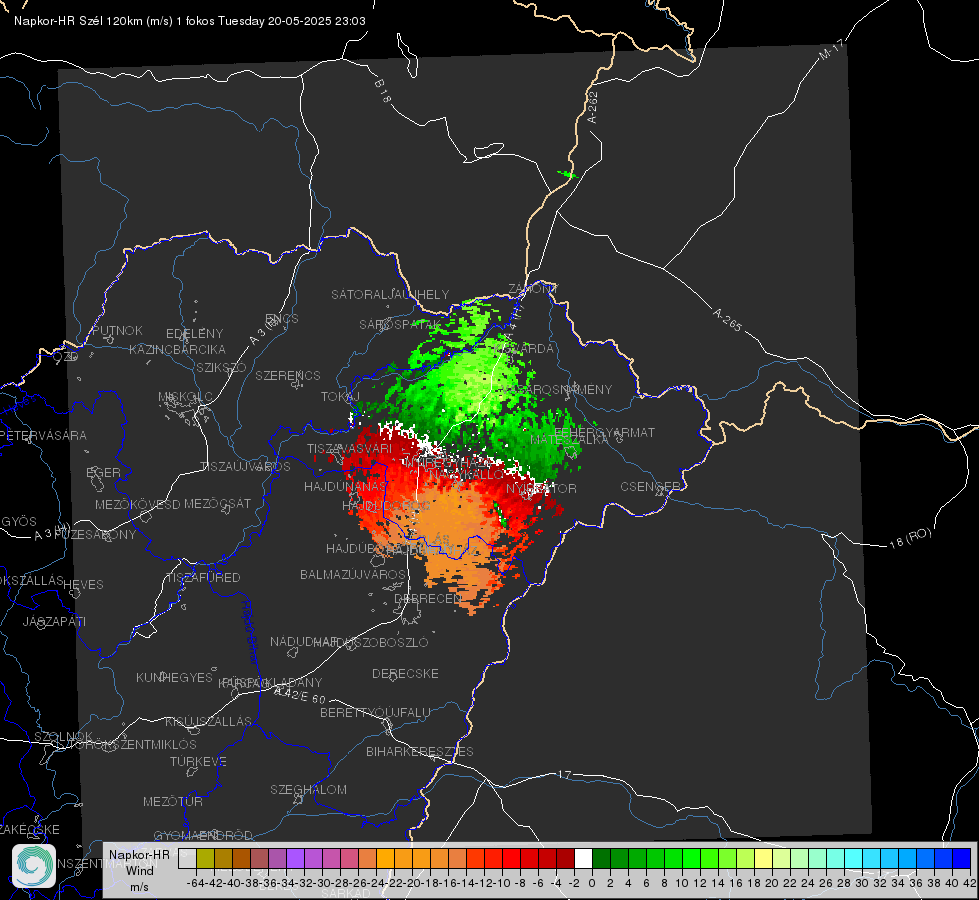Click the PUTNOK town label

[x=117, y=330]
